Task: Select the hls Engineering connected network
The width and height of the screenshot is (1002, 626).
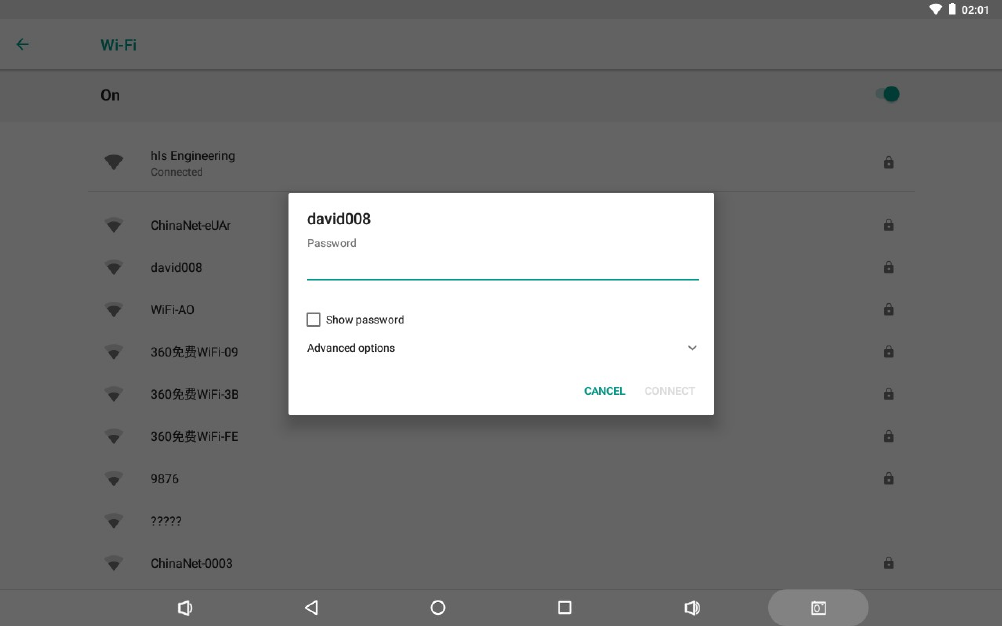Action: click(x=501, y=163)
